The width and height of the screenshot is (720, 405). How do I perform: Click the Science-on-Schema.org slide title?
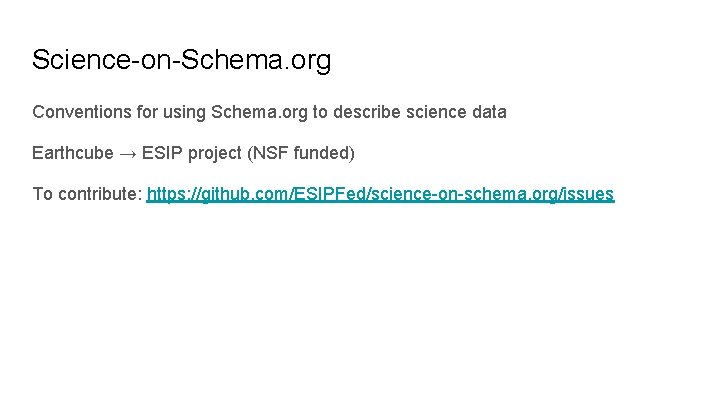click(x=181, y=60)
